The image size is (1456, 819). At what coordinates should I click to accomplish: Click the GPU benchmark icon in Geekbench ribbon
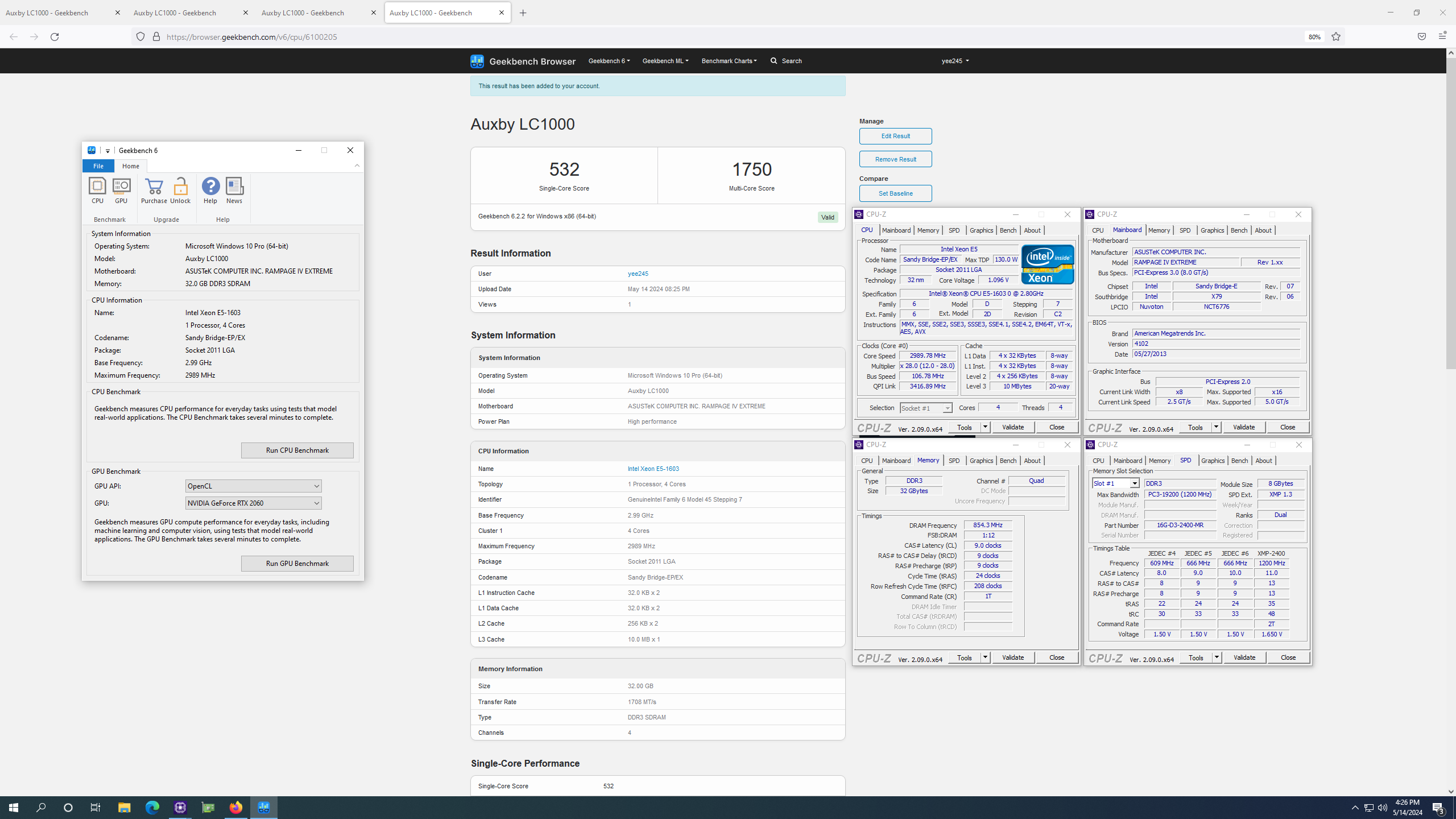121,191
